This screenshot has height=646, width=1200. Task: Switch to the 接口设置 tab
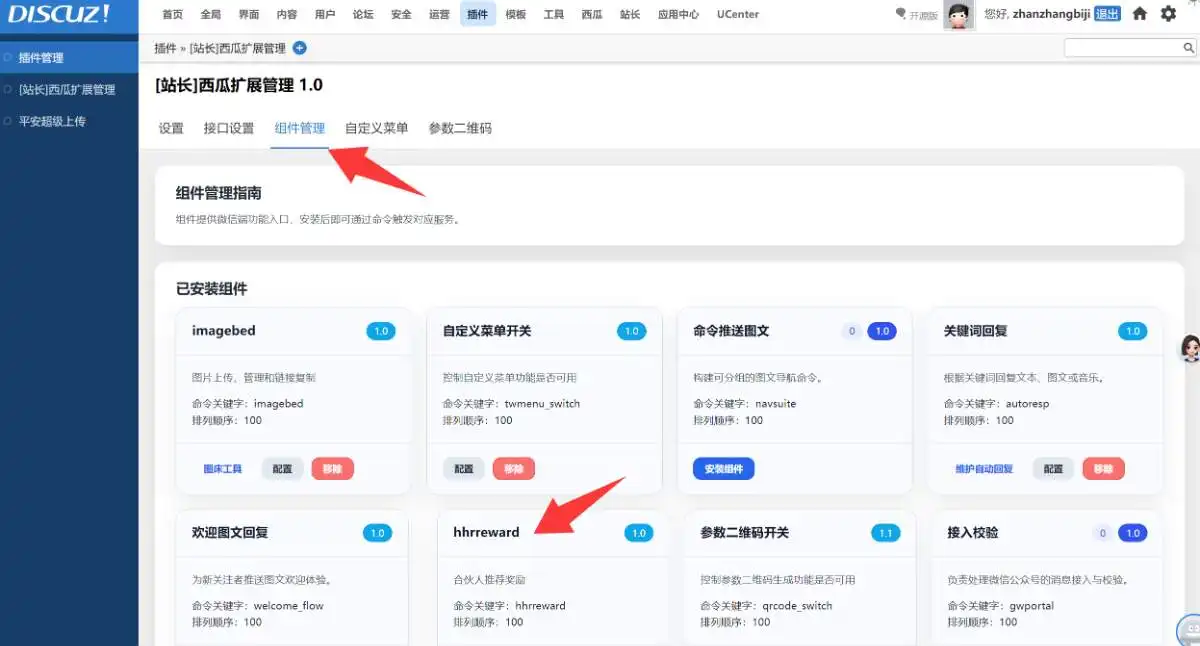tap(229, 128)
